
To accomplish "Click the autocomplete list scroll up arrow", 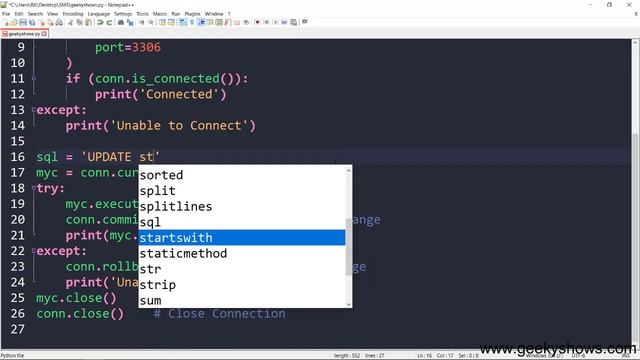I will pyautogui.click(x=349, y=170).
